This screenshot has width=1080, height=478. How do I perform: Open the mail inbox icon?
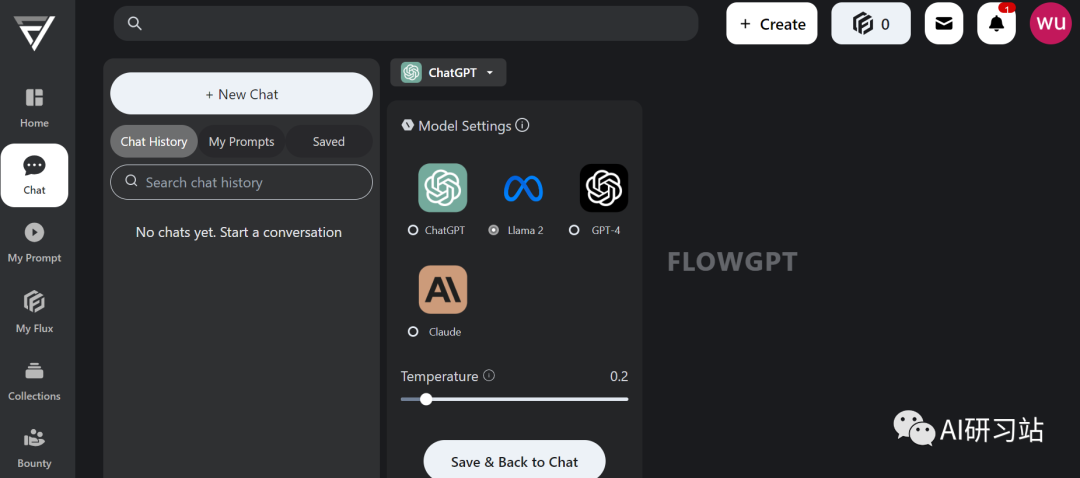click(x=944, y=23)
